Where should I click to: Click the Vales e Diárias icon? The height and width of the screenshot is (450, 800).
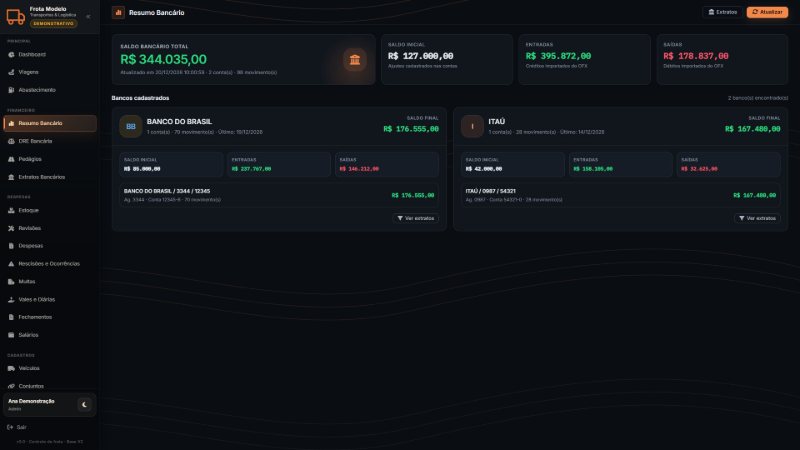(11, 299)
